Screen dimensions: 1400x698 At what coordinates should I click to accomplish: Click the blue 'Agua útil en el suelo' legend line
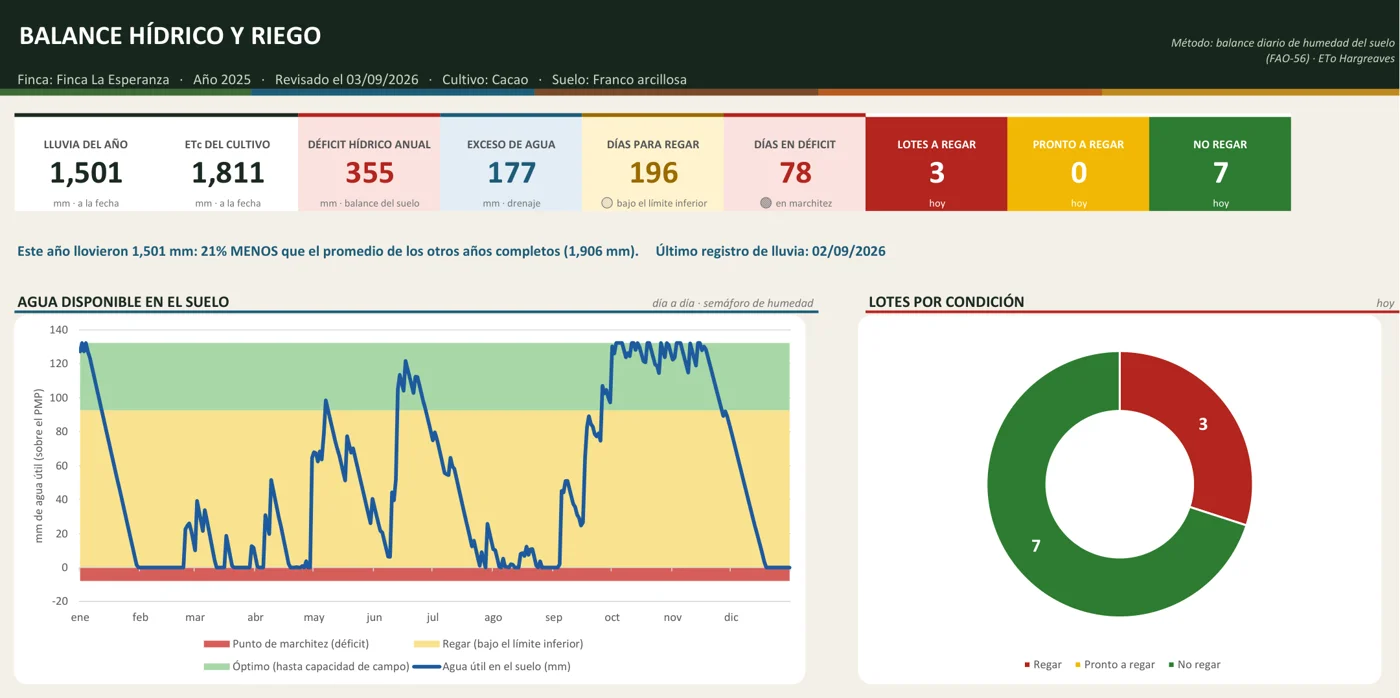pyautogui.click(x=426, y=666)
